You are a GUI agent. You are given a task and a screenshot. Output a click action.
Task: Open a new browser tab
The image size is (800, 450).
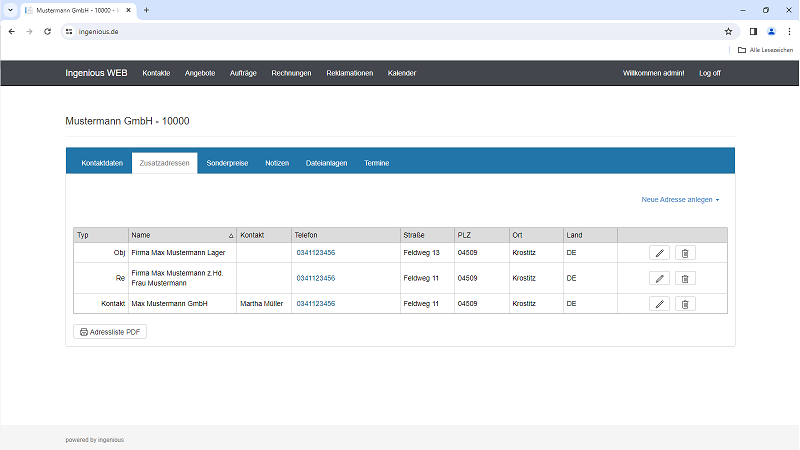146,10
